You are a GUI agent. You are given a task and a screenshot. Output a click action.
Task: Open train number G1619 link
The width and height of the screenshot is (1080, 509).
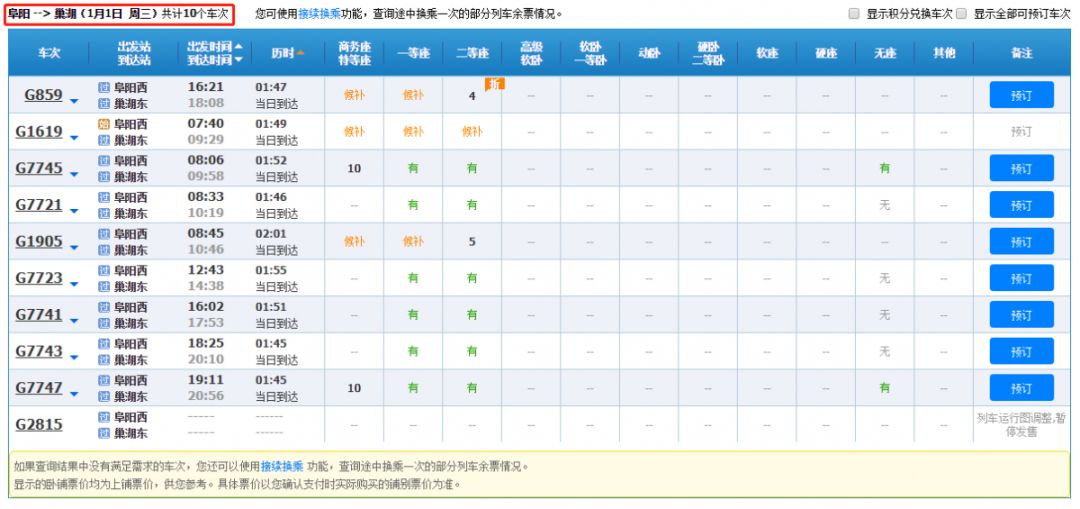coord(39,132)
